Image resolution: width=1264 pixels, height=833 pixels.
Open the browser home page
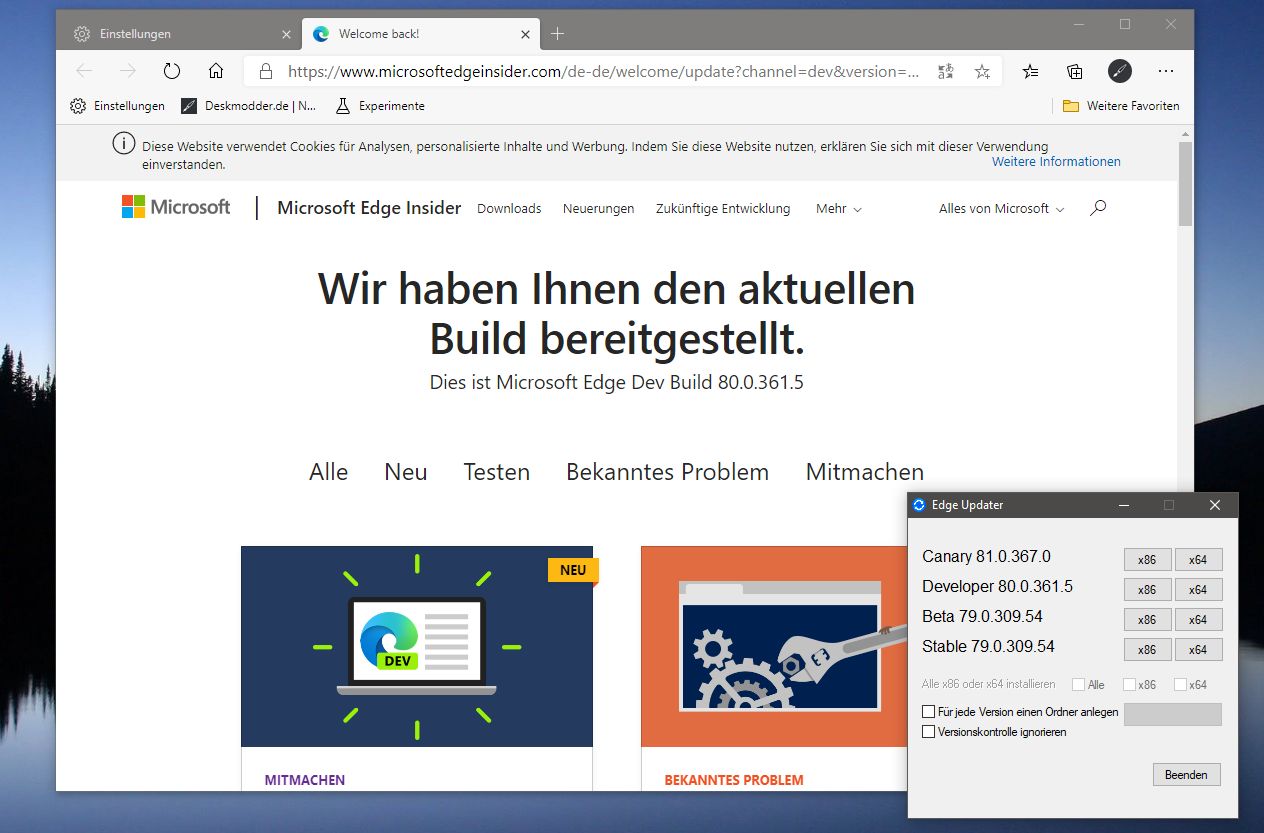216,71
